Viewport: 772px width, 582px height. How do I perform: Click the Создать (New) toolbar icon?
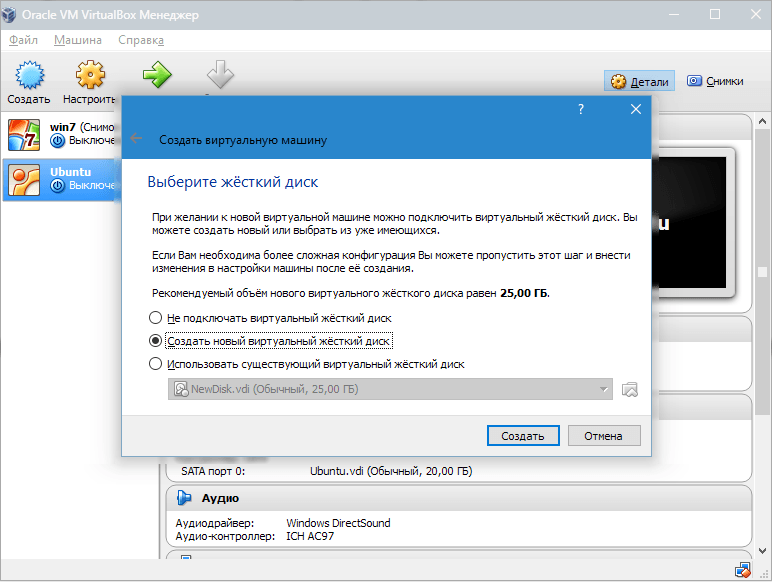coord(28,78)
